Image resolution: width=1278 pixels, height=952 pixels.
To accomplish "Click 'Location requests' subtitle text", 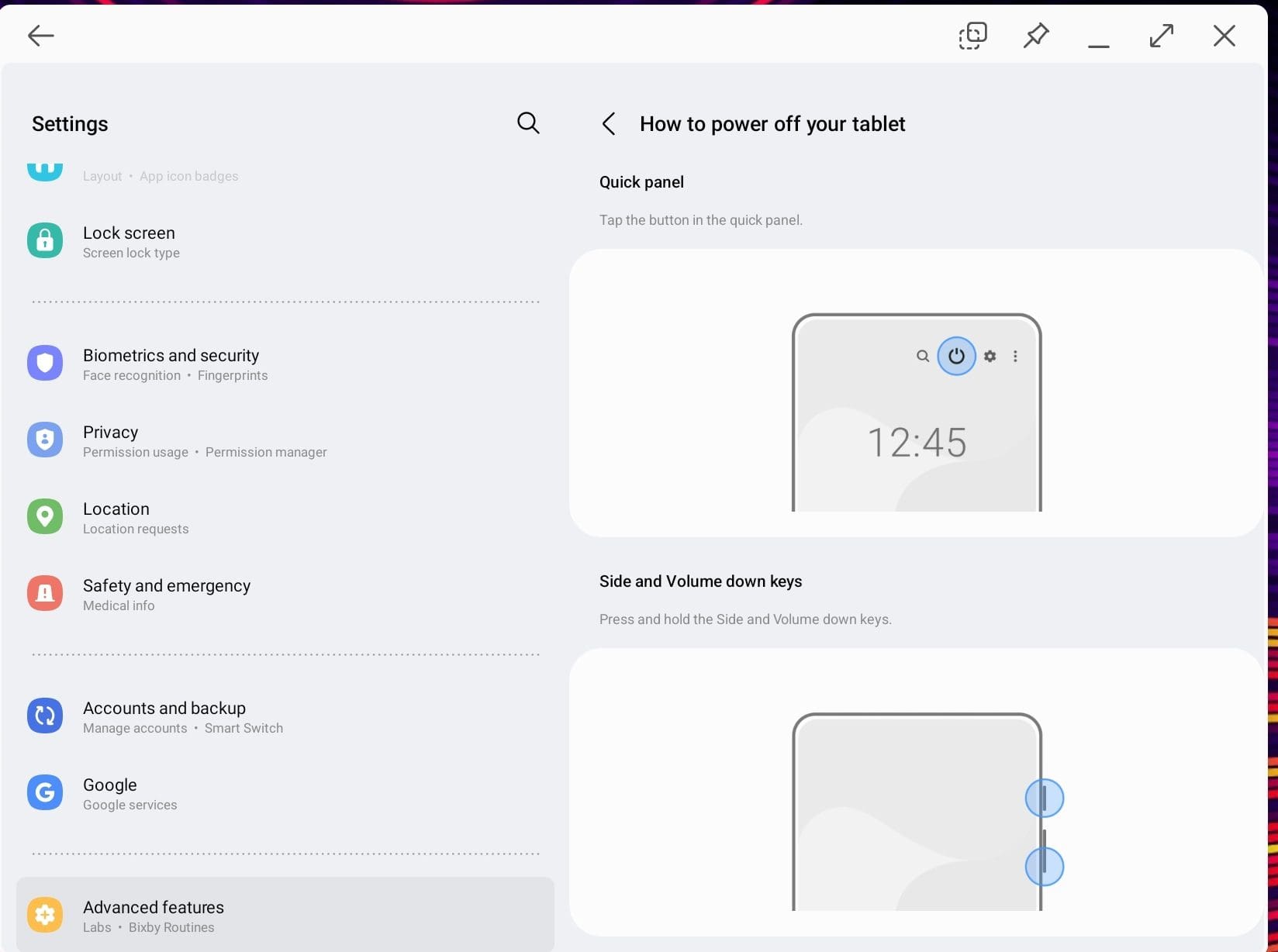I will coord(136,529).
